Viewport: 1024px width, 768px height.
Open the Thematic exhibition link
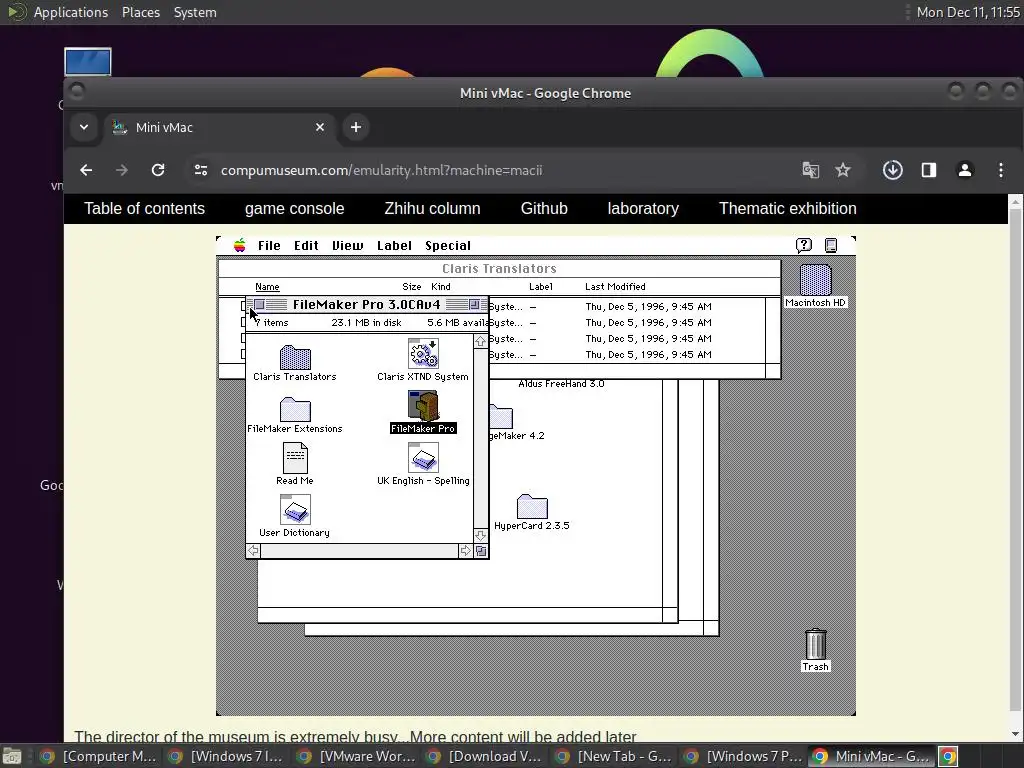click(x=788, y=208)
